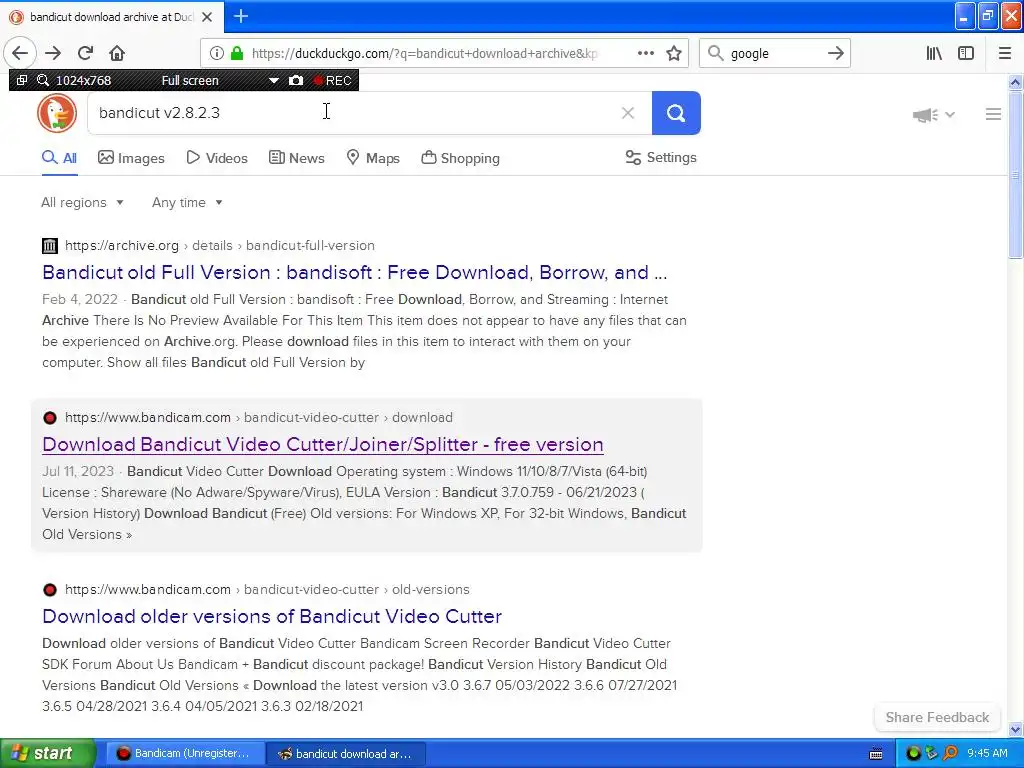Clear the DuckDuckGo search box text

(628, 113)
